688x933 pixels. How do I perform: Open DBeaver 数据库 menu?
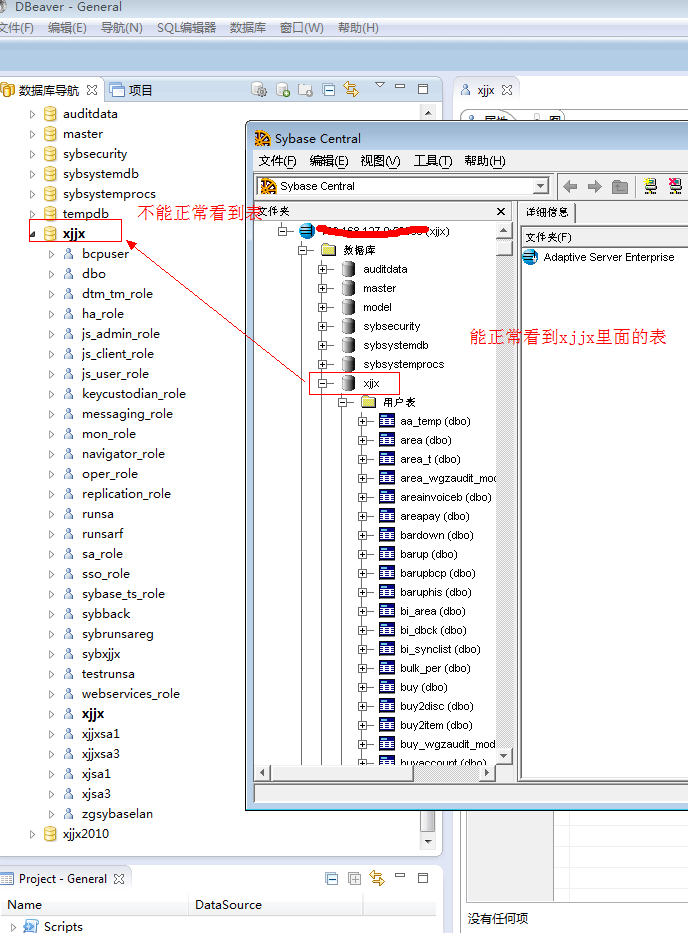coord(248,28)
